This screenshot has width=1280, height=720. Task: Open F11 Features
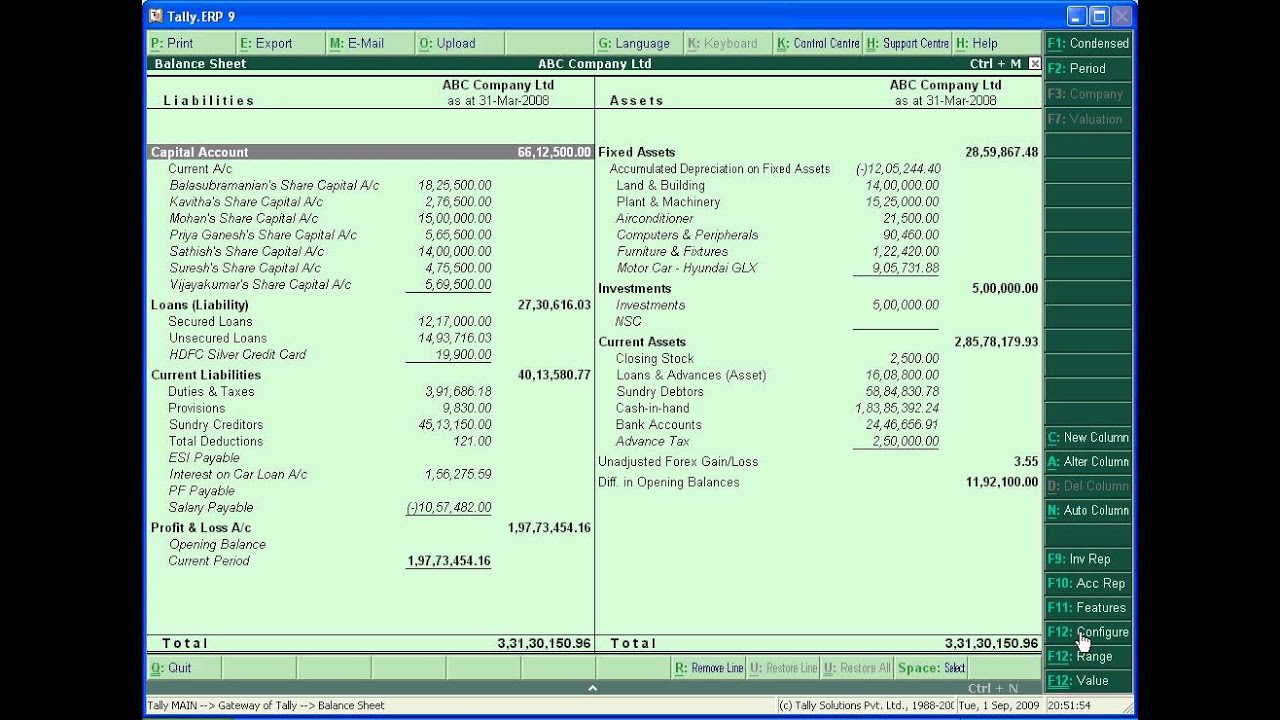point(1088,607)
